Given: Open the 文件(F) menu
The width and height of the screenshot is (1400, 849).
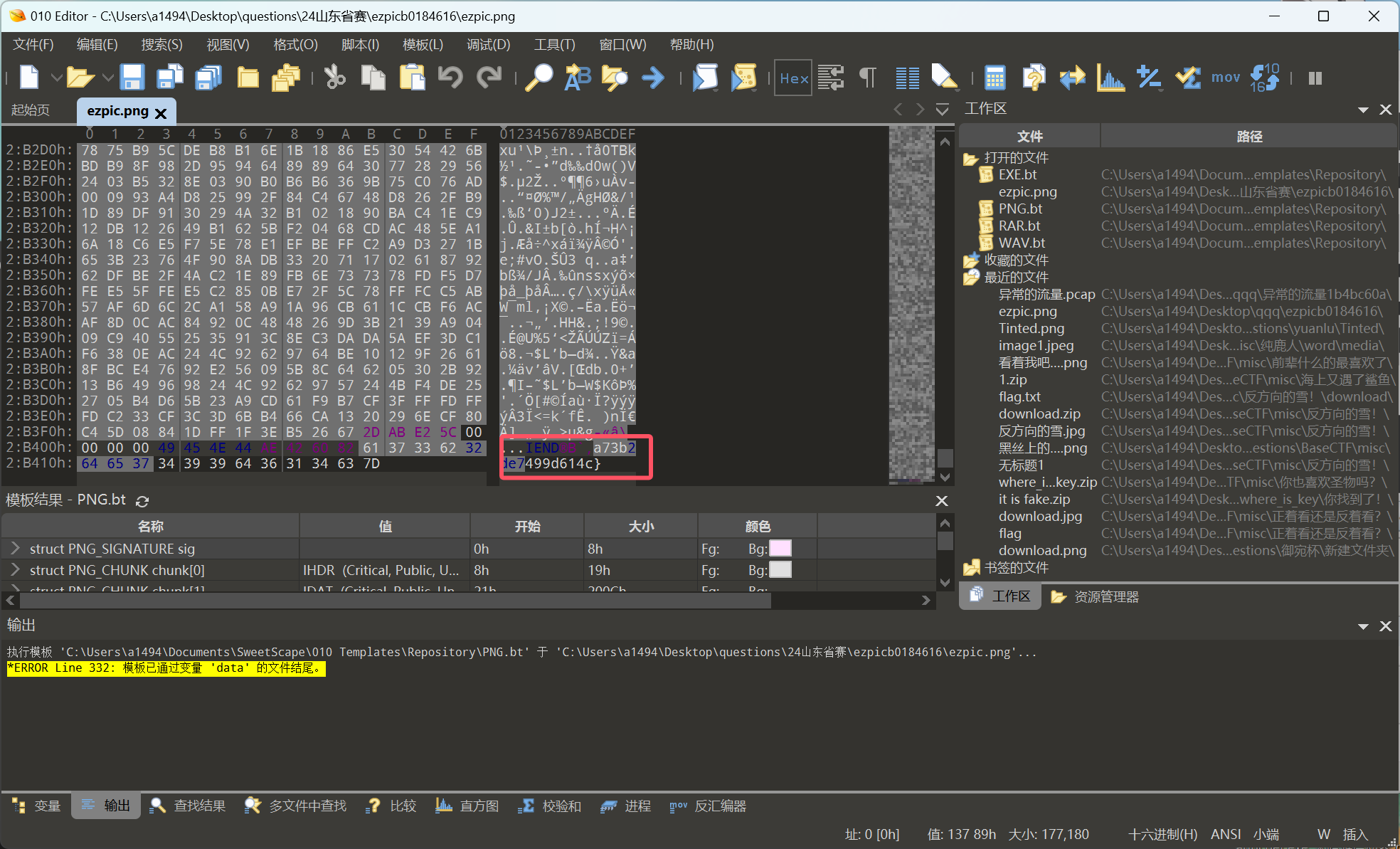Looking at the screenshot, I should [33, 45].
